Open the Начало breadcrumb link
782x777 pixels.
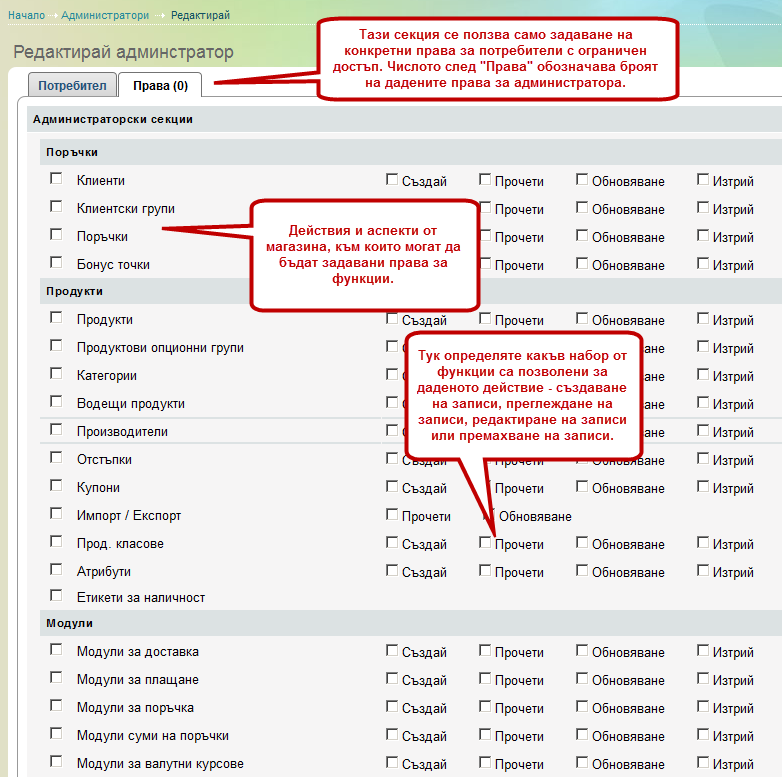click(x=26, y=16)
